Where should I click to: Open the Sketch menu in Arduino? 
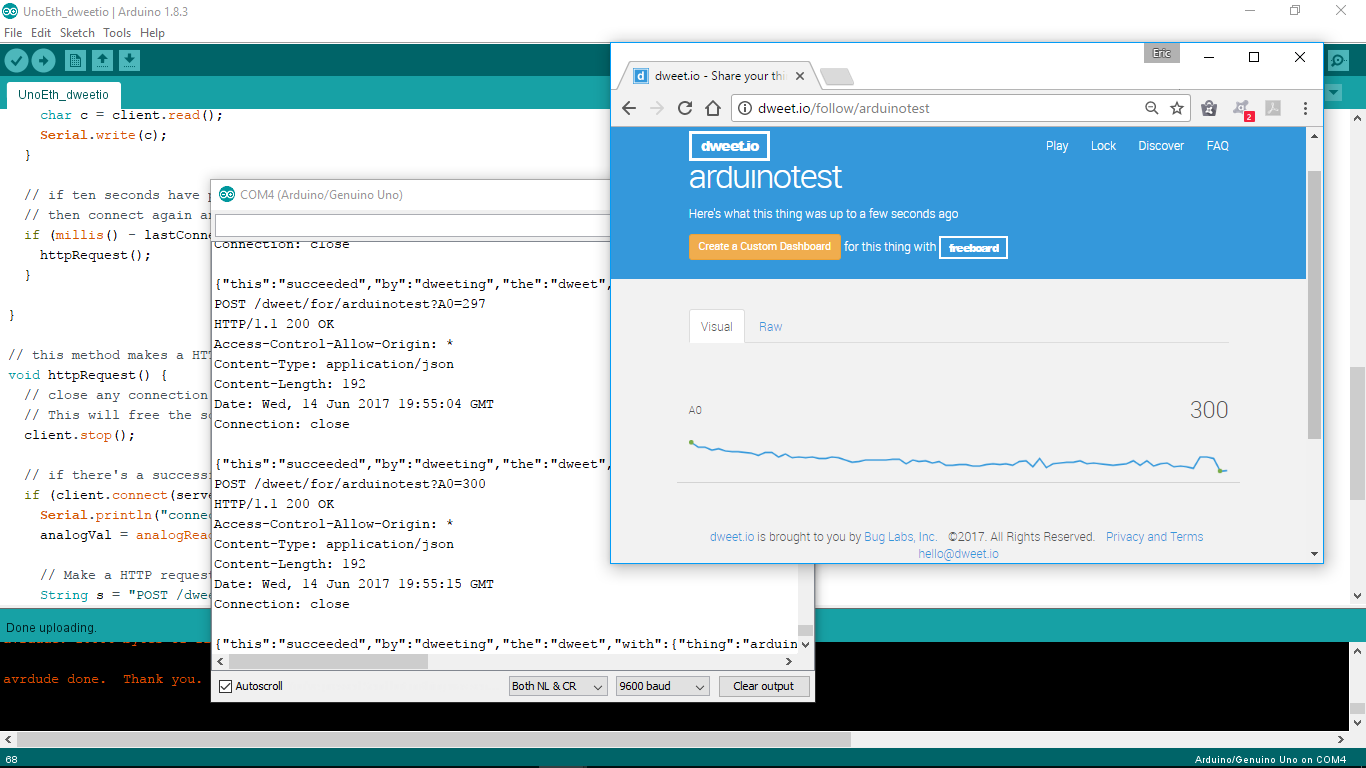[77, 33]
